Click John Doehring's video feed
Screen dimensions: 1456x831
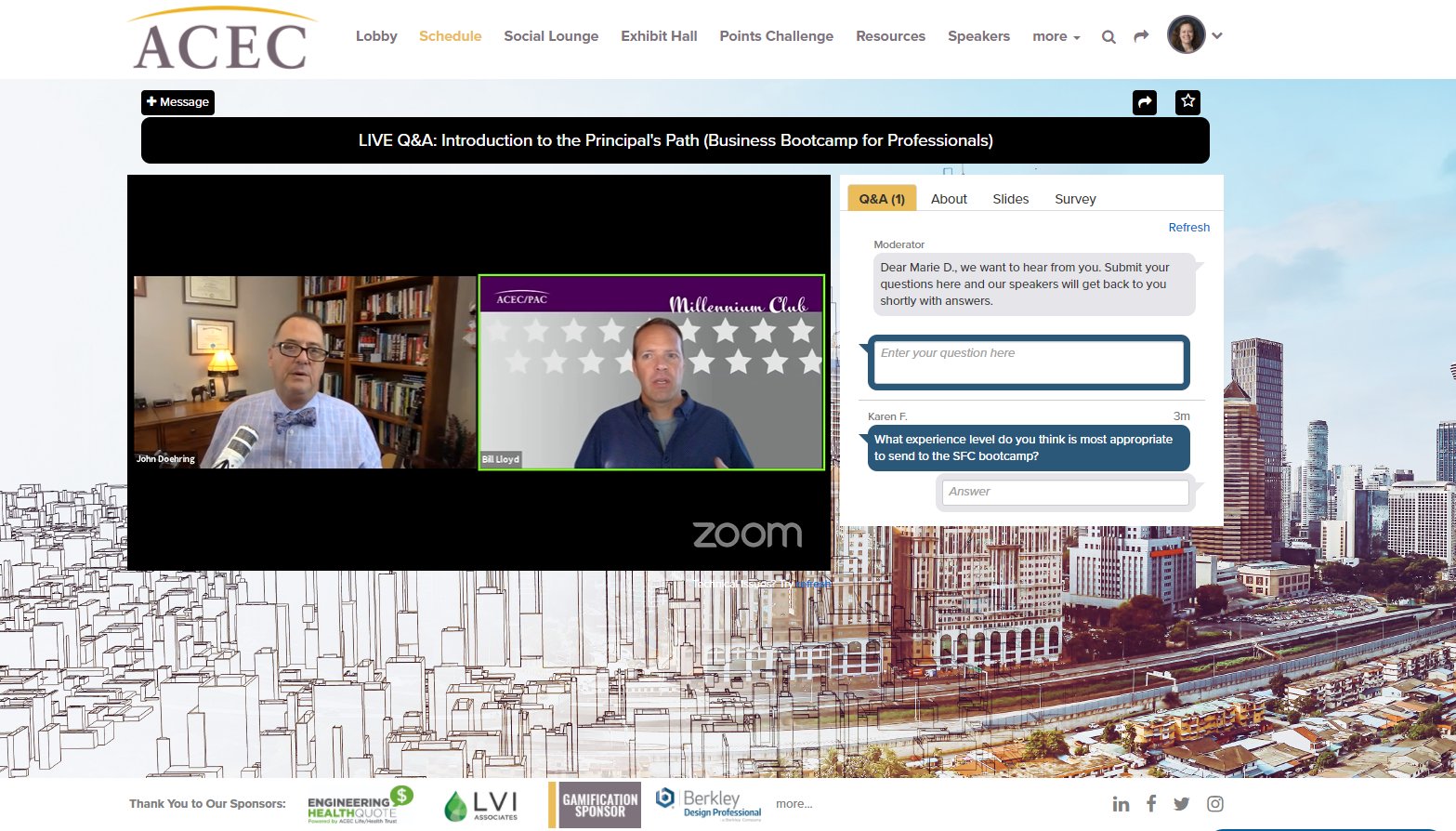coord(305,372)
